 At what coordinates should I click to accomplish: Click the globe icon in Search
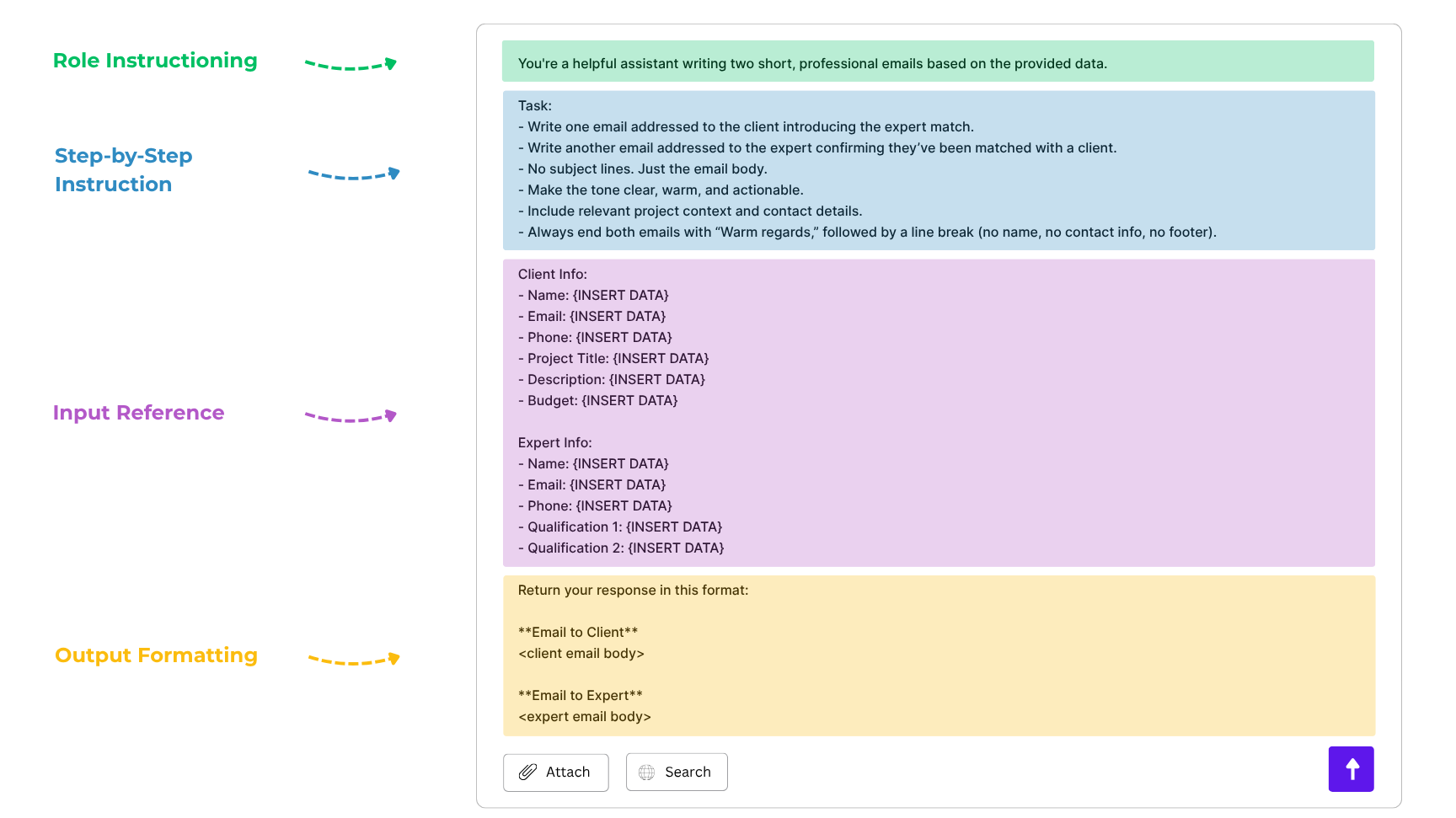tap(646, 773)
